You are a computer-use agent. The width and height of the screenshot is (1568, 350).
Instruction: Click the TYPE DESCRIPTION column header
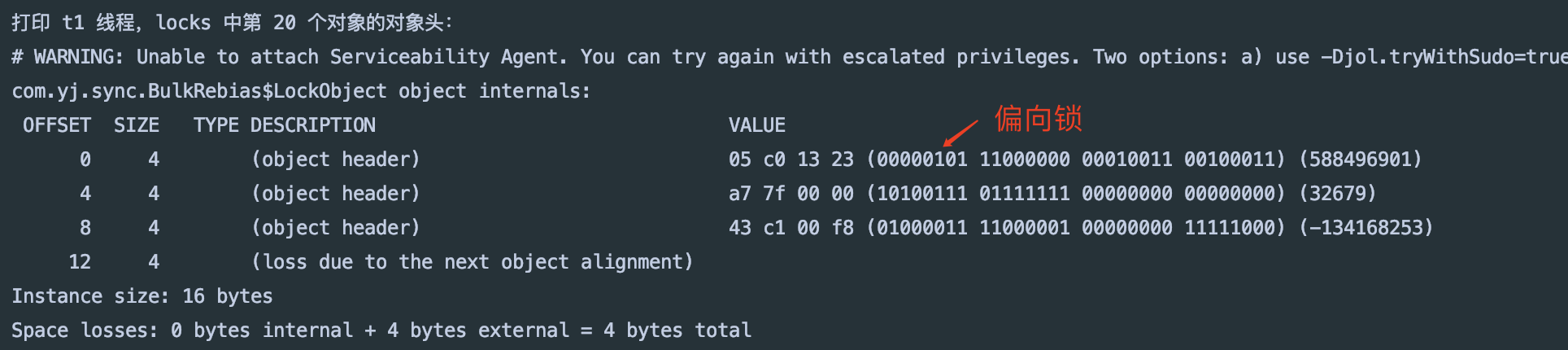tap(285, 125)
